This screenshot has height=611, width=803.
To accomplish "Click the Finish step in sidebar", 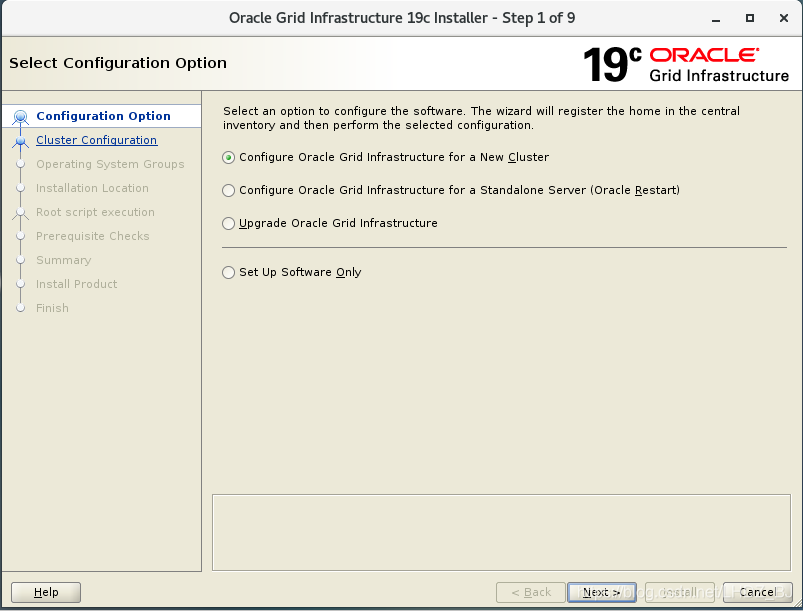I will [x=52, y=308].
